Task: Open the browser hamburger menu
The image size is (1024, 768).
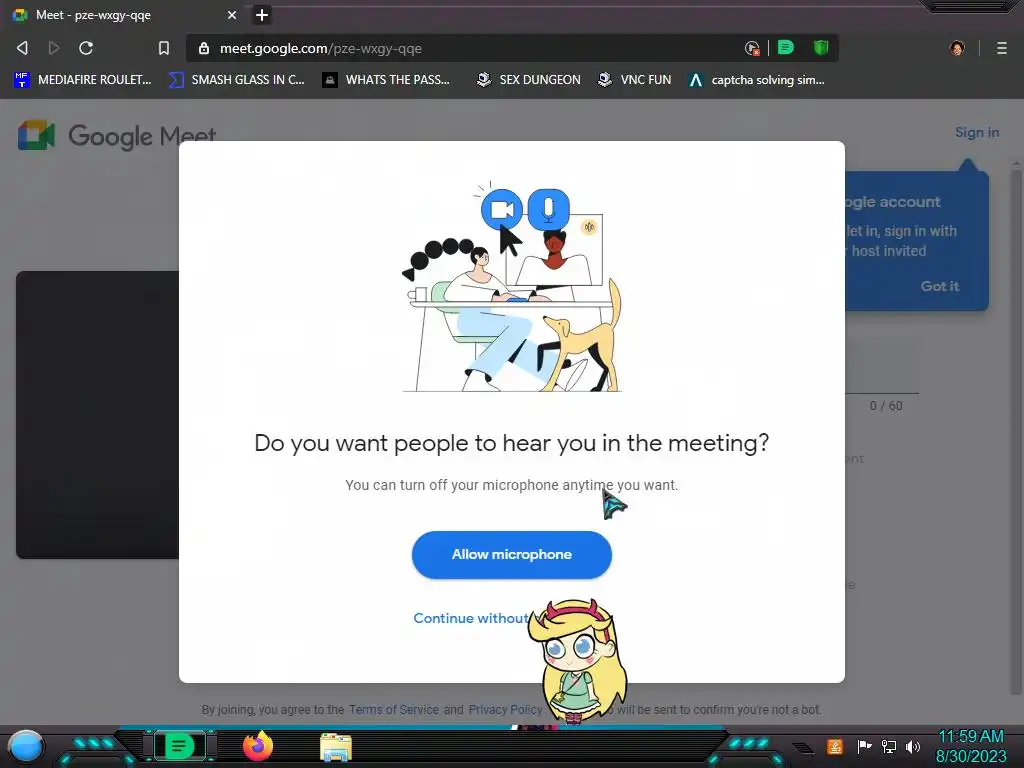Action: pos(1002,48)
